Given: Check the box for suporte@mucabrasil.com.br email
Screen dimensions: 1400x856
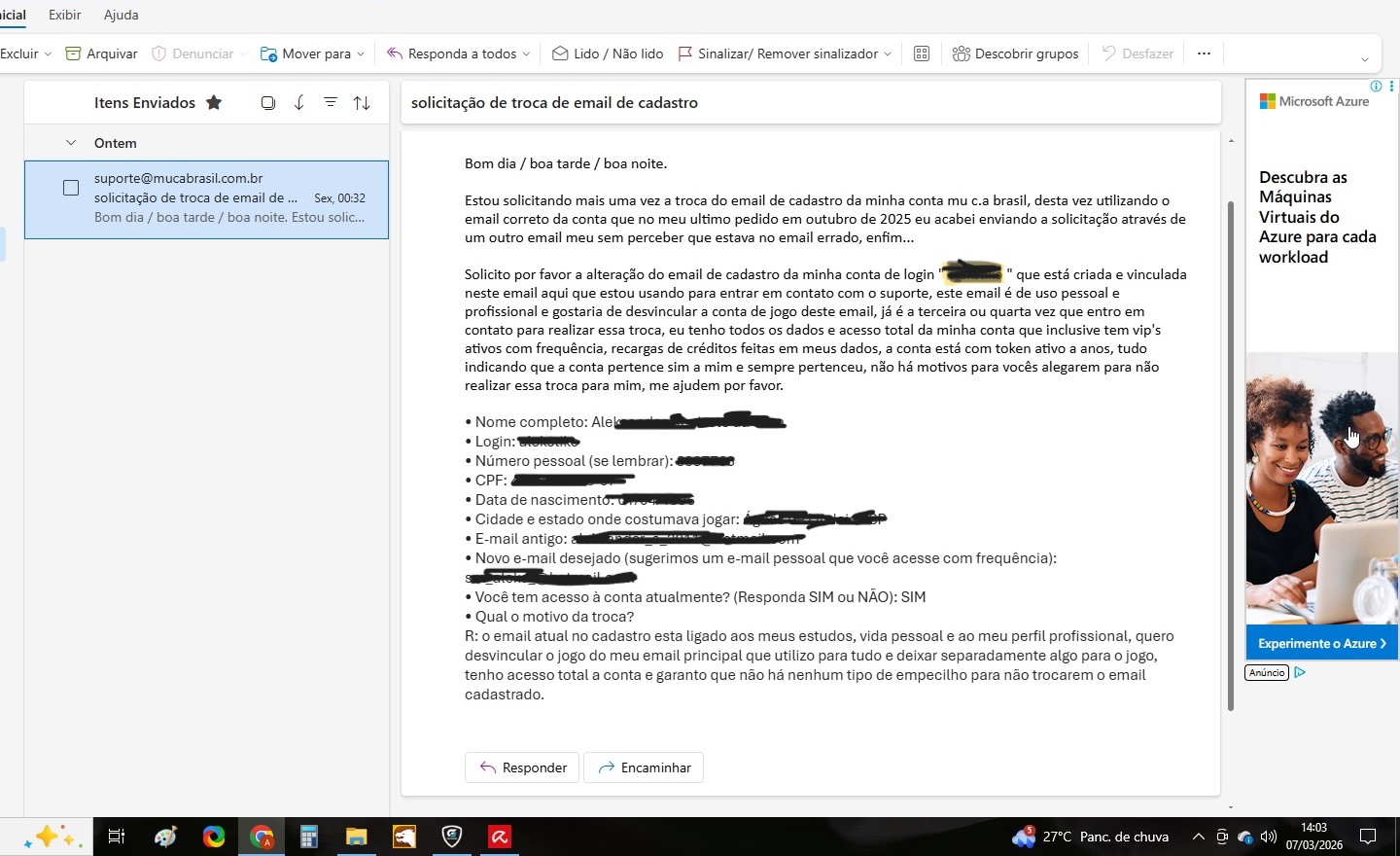Looking at the screenshot, I should (x=71, y=188).
